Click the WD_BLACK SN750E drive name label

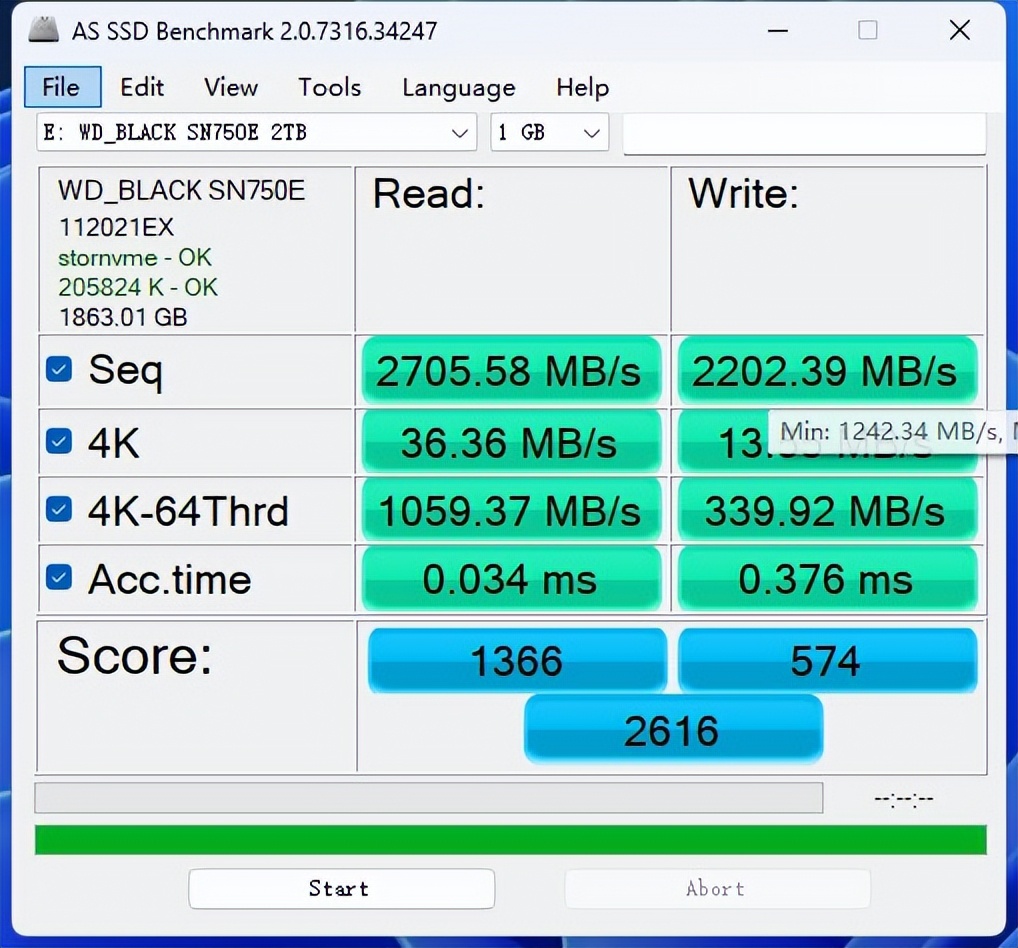pyautogui.click(x=181, y=191)
